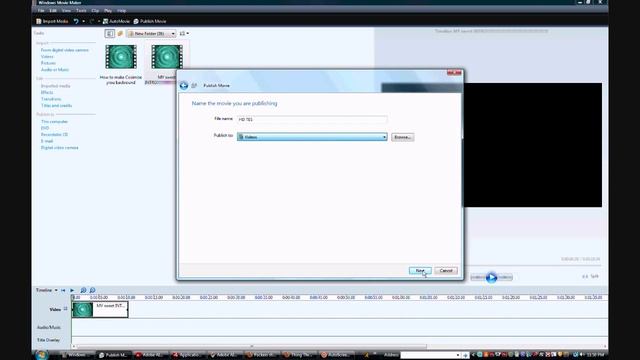Click the Rewind Timeline icon
Screen dimensions: 640x360
63,290
